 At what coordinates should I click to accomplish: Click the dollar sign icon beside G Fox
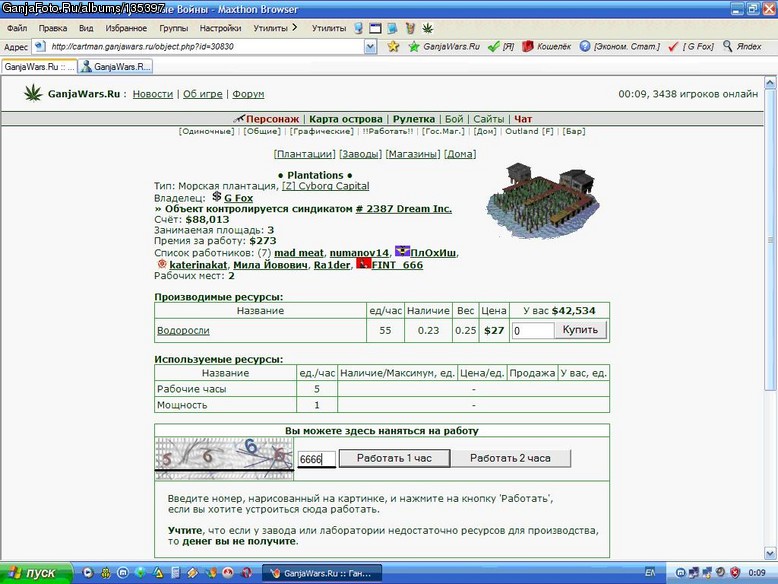click(216, 197)
